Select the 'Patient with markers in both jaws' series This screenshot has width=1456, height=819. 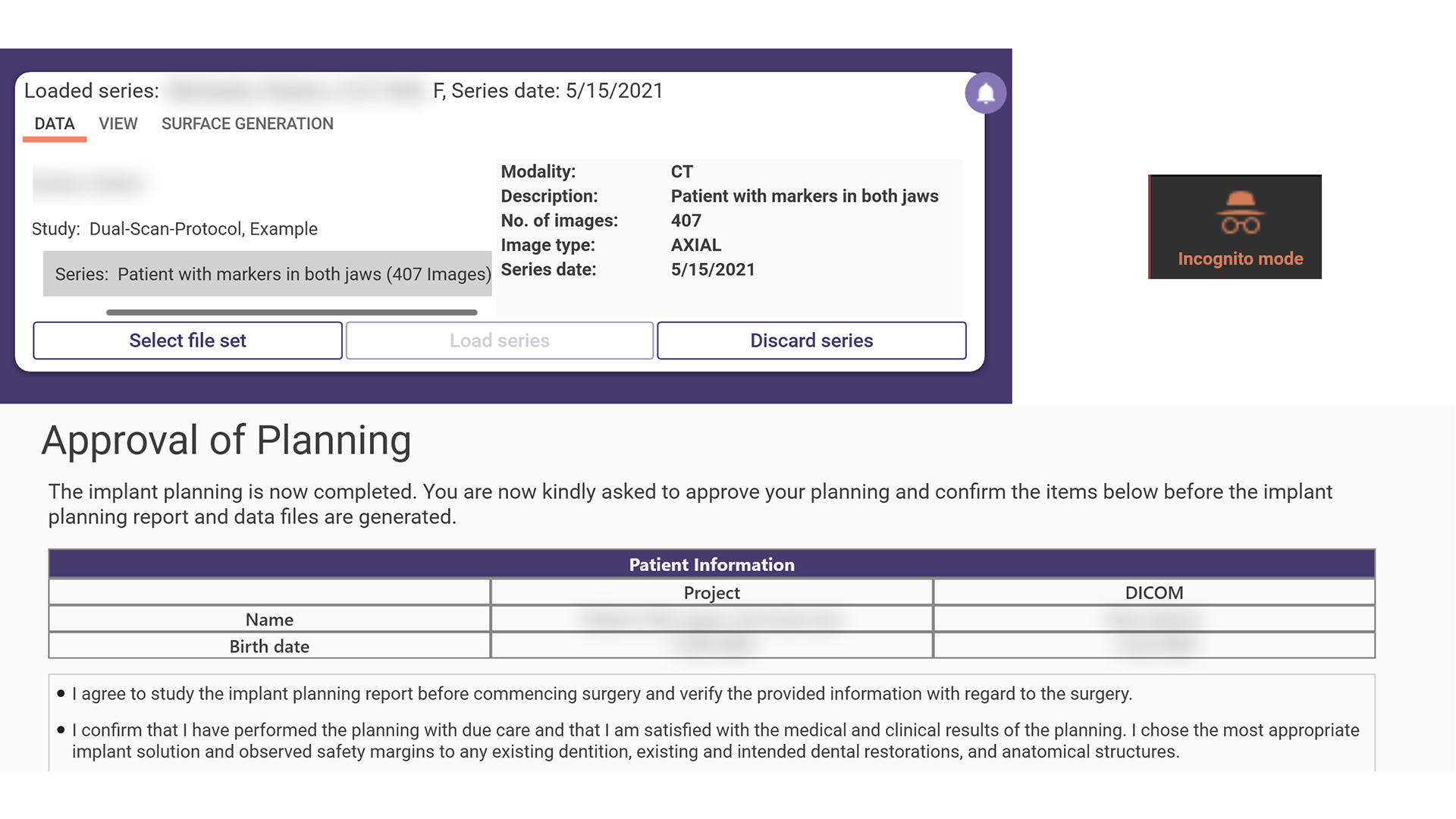point(268,274)
